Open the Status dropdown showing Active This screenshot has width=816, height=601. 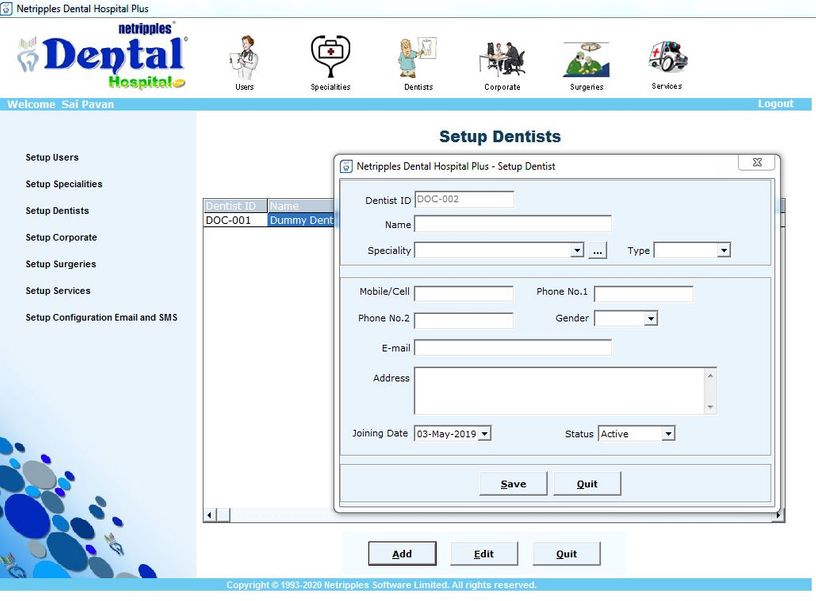point(668,433)
